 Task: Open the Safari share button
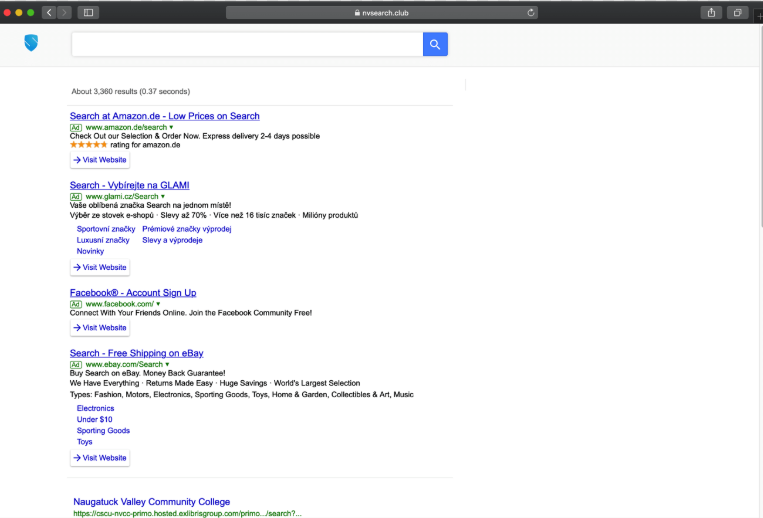click(x=711, y=13)
